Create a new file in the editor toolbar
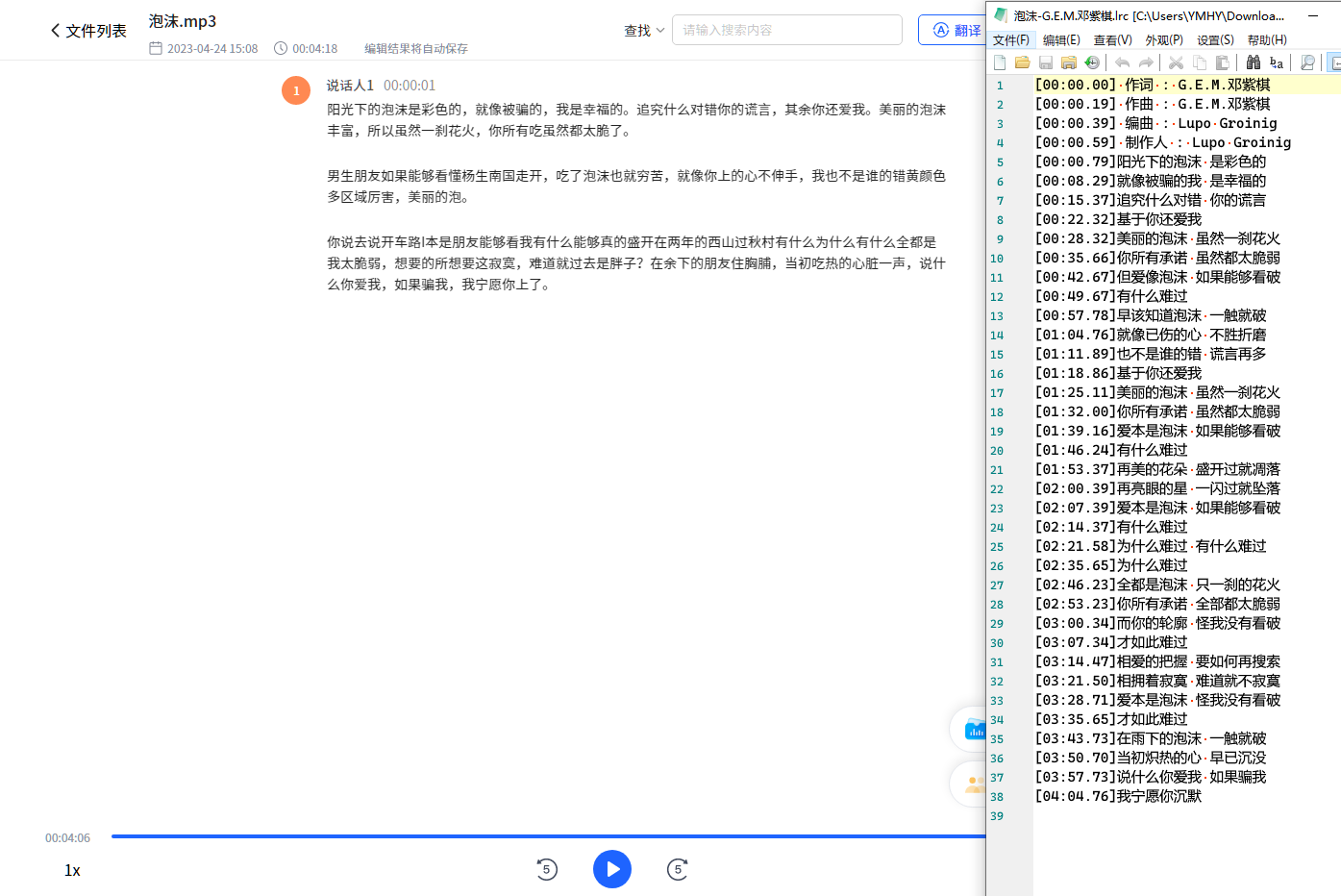 coord(1000,62)
